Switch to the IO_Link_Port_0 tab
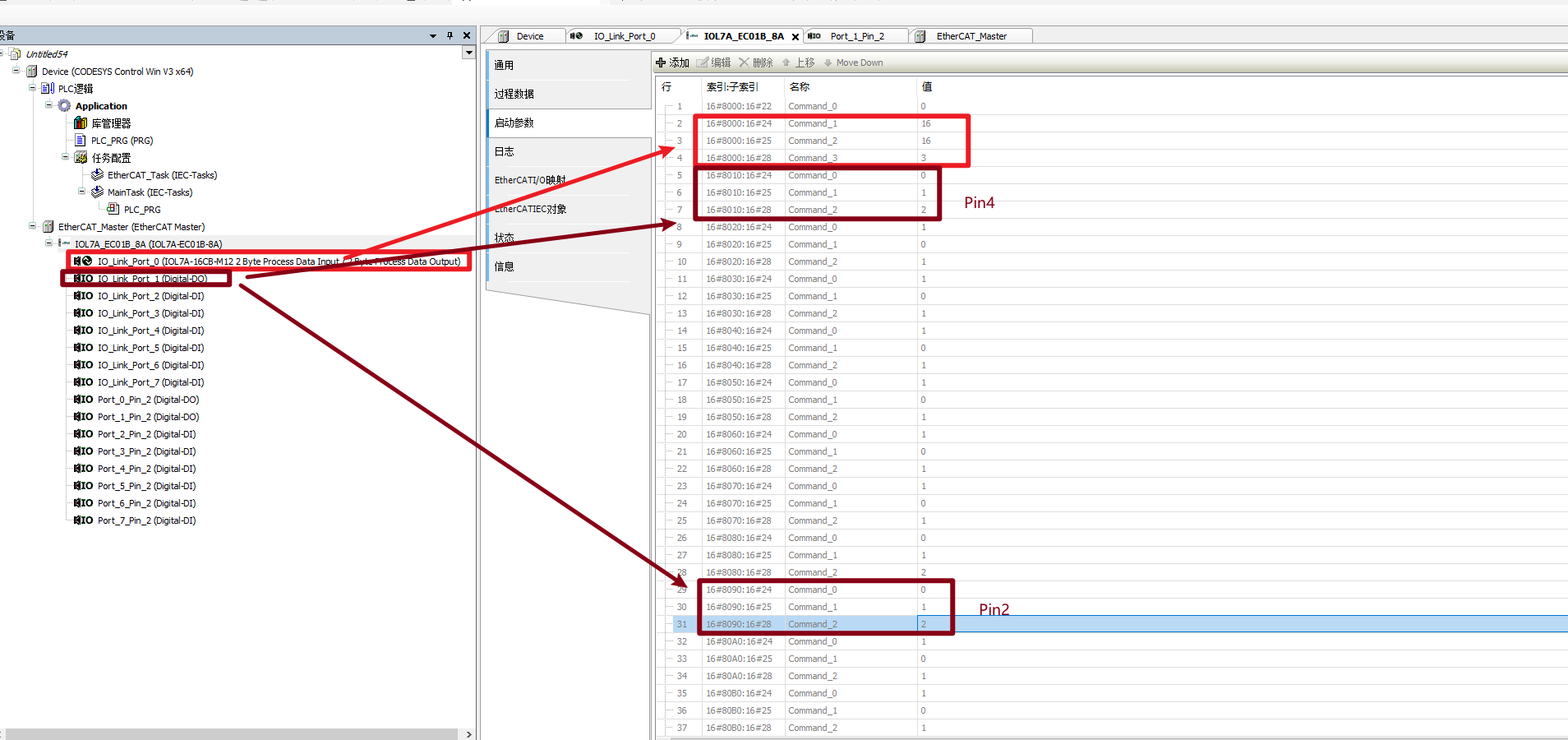Screen dimensions: 1568x740 623,36
